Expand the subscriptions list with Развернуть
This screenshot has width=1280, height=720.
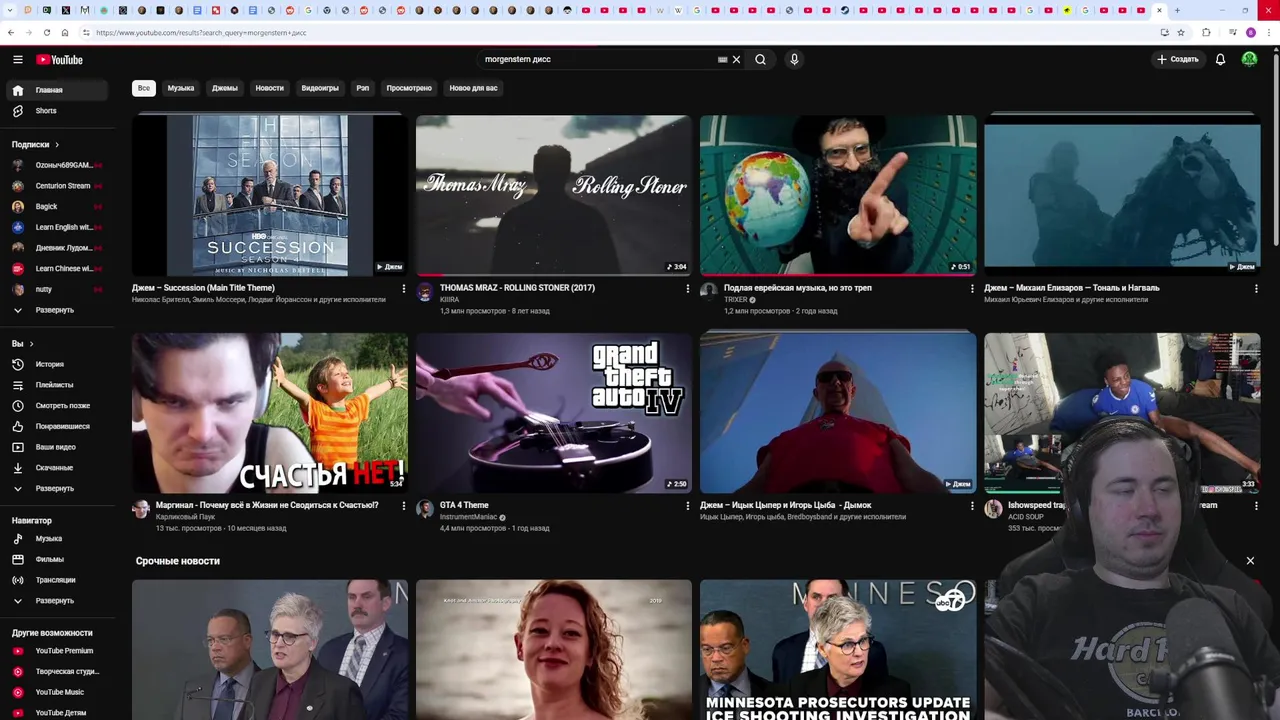(57, 310)
